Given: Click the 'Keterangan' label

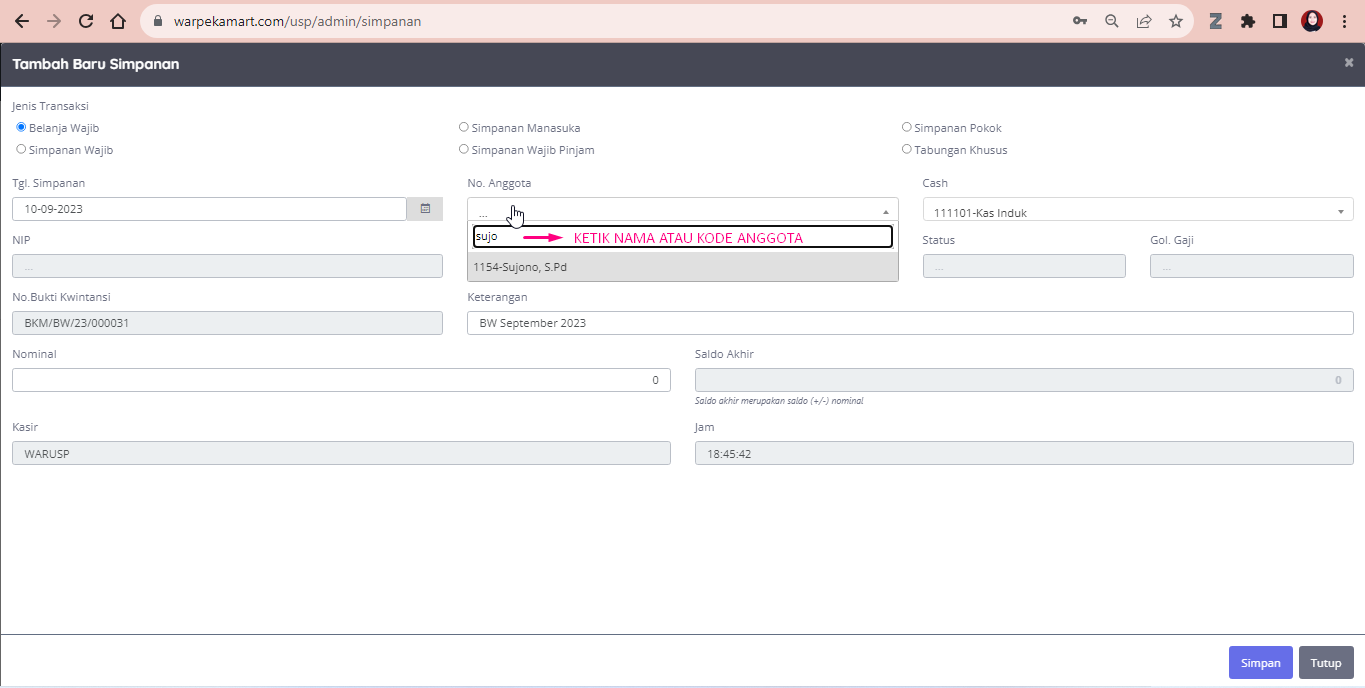Looking at the screenshot, I should coord(497,297).
